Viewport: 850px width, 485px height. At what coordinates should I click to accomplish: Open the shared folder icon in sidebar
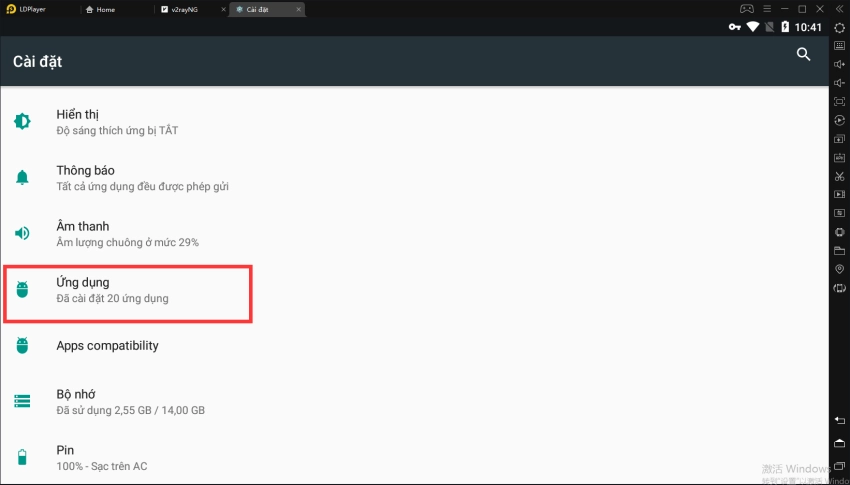839,251
